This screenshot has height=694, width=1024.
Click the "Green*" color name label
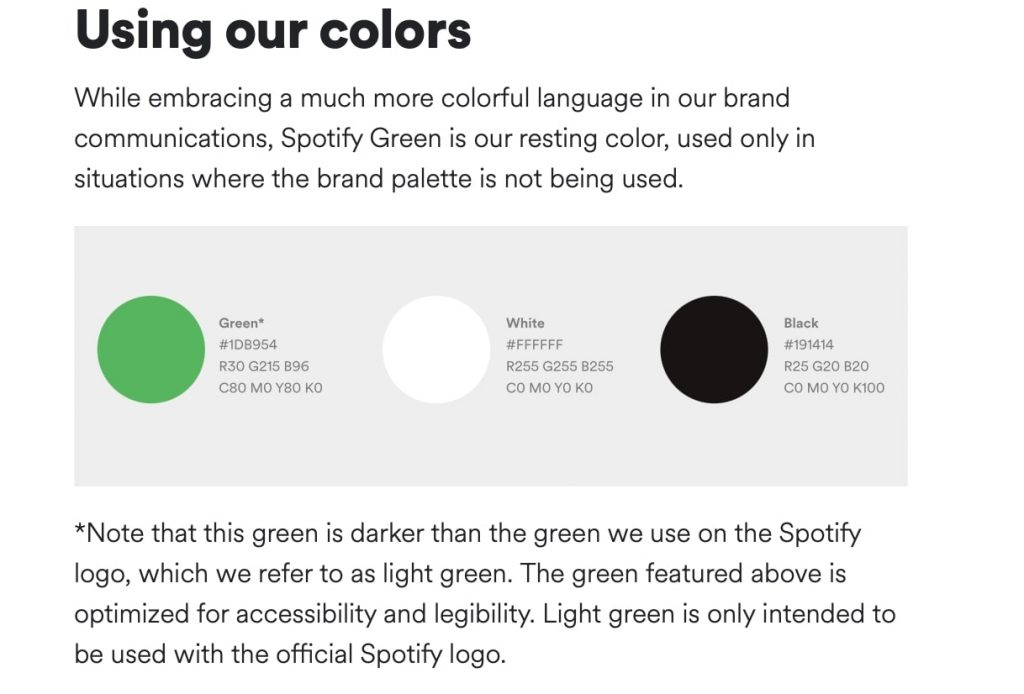[x=241, y=323]
